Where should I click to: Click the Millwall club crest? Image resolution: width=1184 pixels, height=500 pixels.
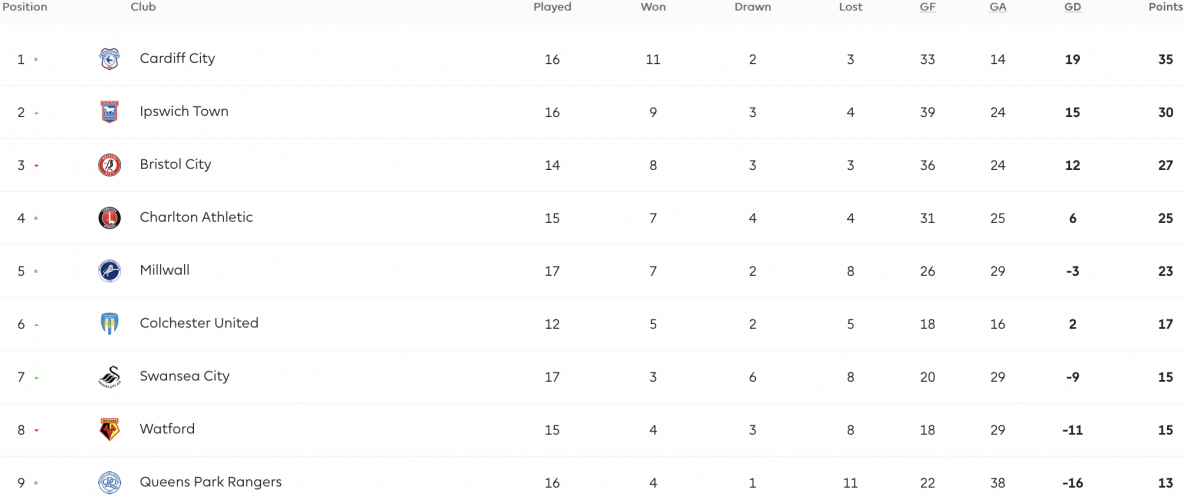(x=109, y=270)
